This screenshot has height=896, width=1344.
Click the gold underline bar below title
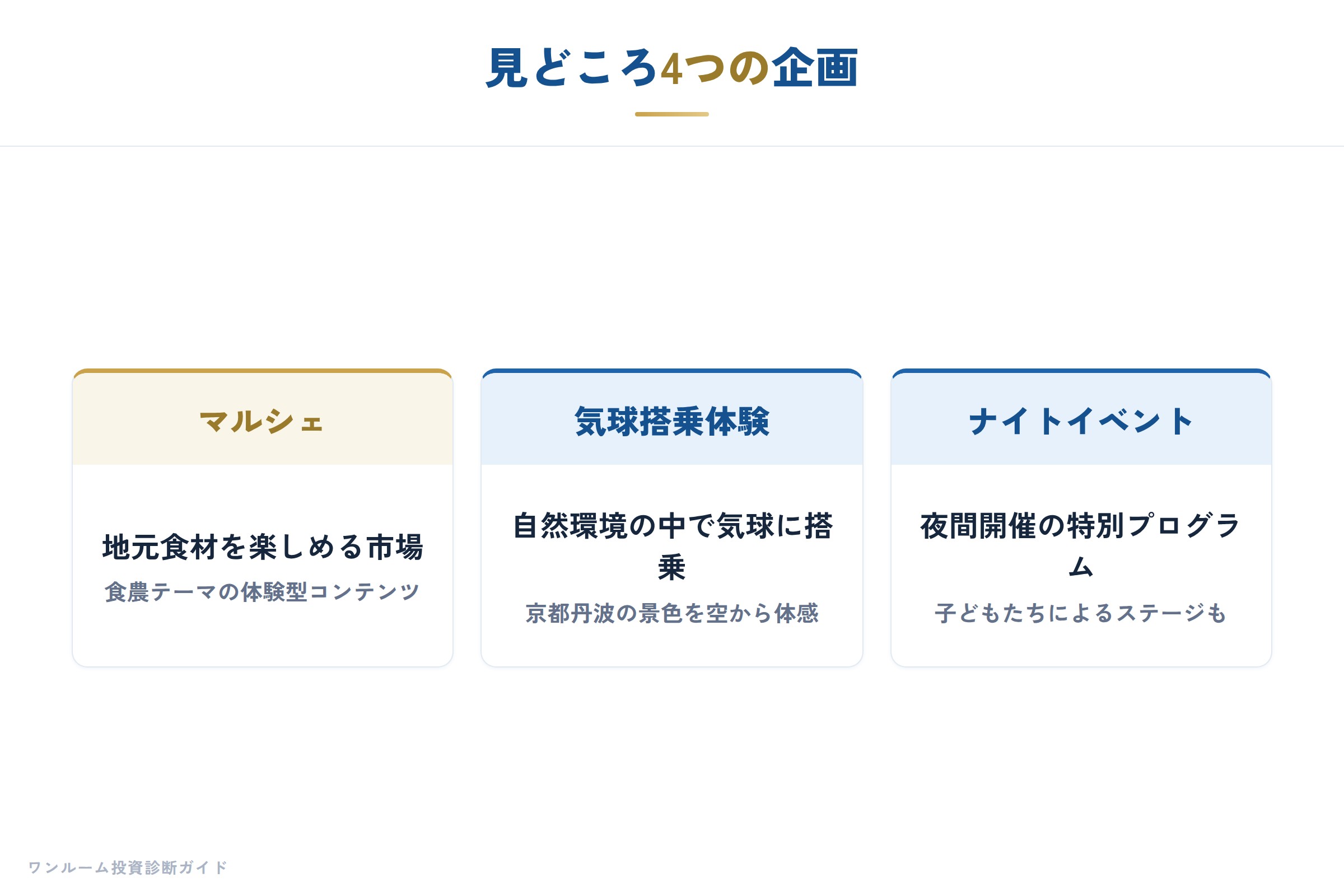(x=672, y=114)
